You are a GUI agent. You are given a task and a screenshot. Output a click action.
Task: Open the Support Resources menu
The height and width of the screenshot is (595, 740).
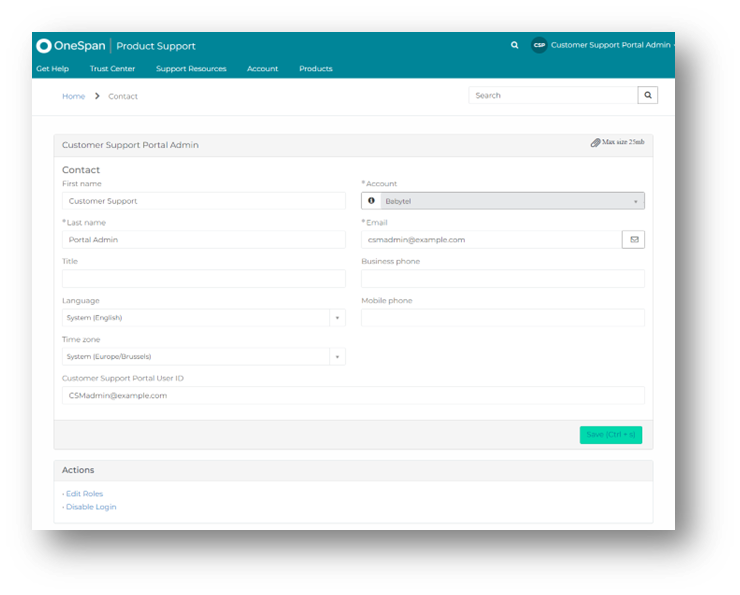point(191,69)
